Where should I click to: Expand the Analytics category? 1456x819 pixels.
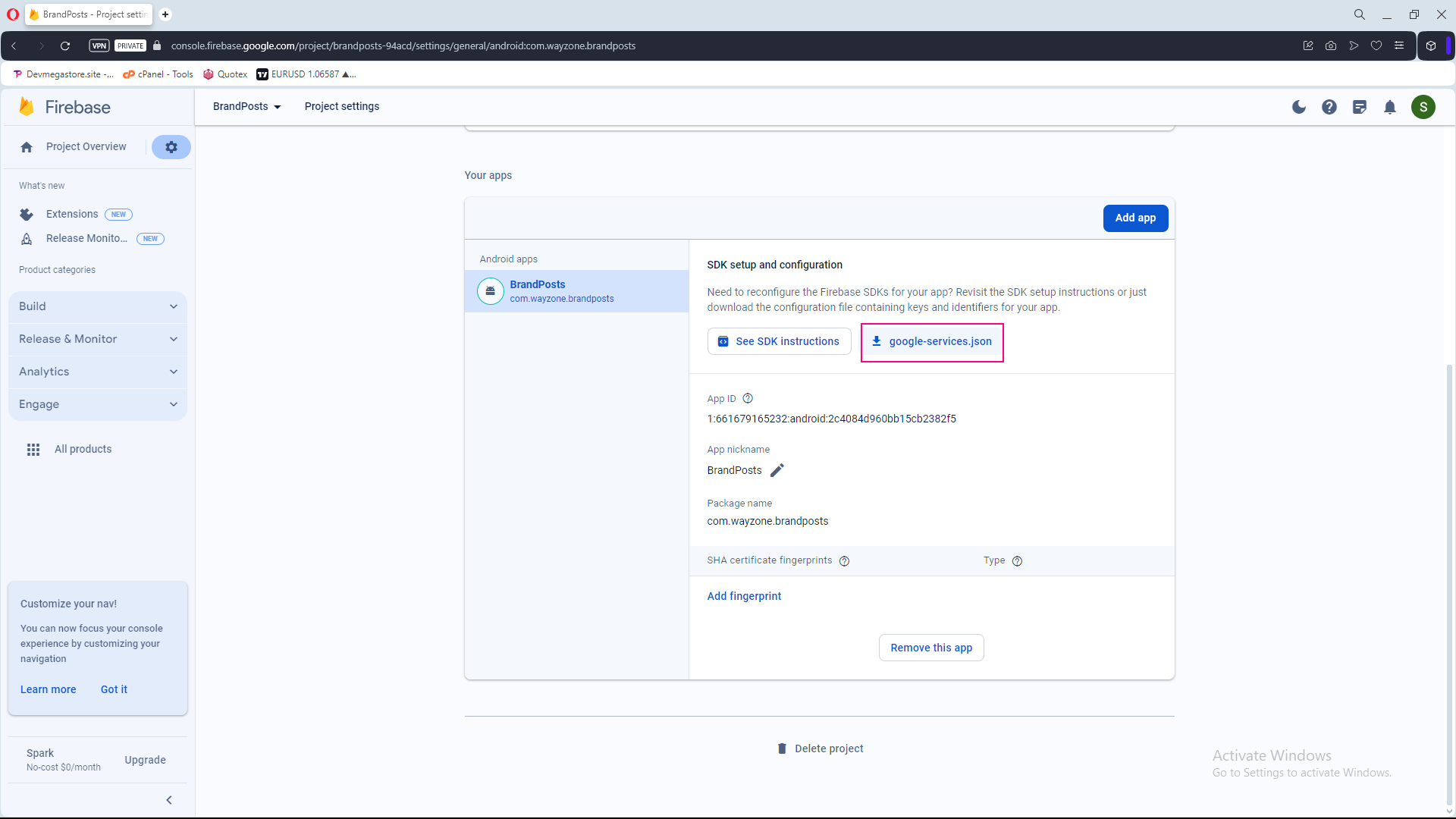[98, 372]
